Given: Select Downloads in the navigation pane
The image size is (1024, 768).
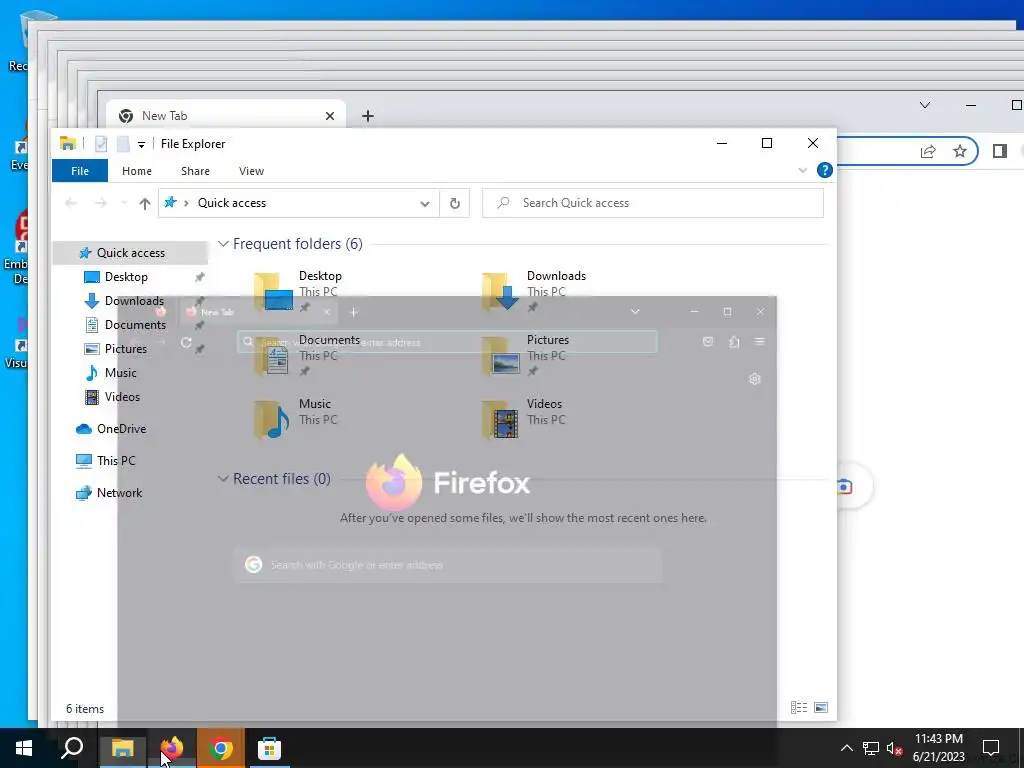Looking at the screenshot, I should pos(134,301).
